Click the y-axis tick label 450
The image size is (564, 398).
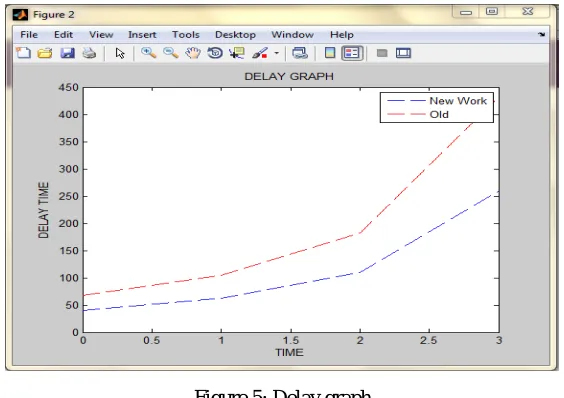pyautogui.click(x=68, y=87)
